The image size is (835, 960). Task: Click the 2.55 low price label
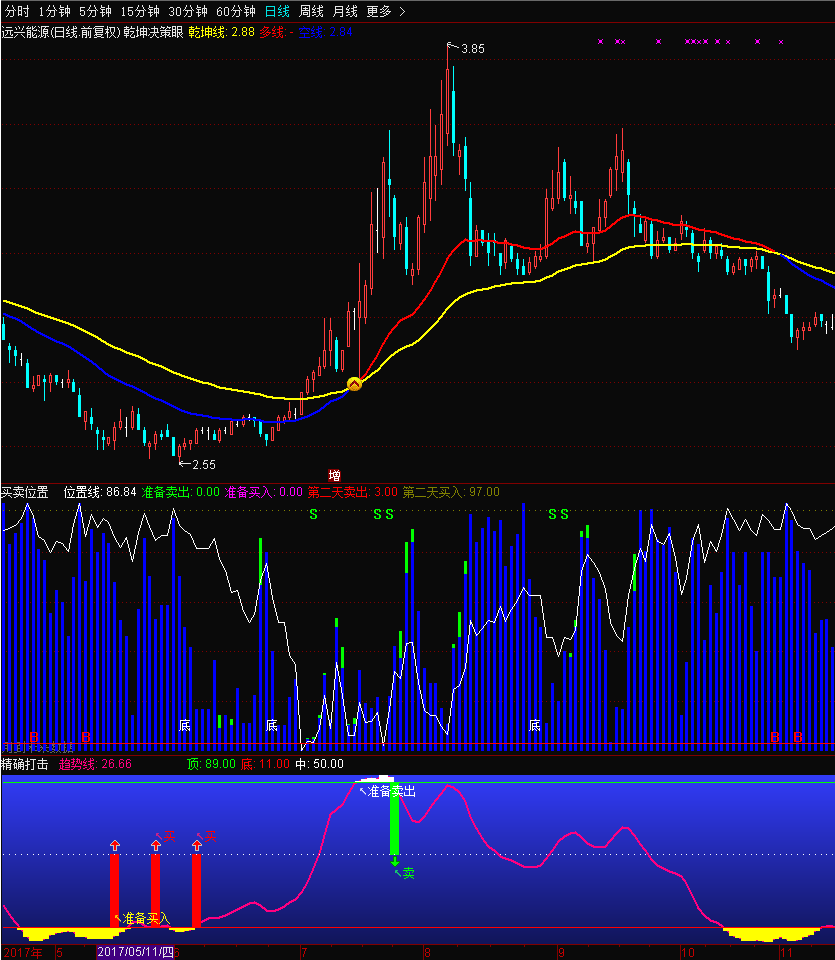(204, 465)
